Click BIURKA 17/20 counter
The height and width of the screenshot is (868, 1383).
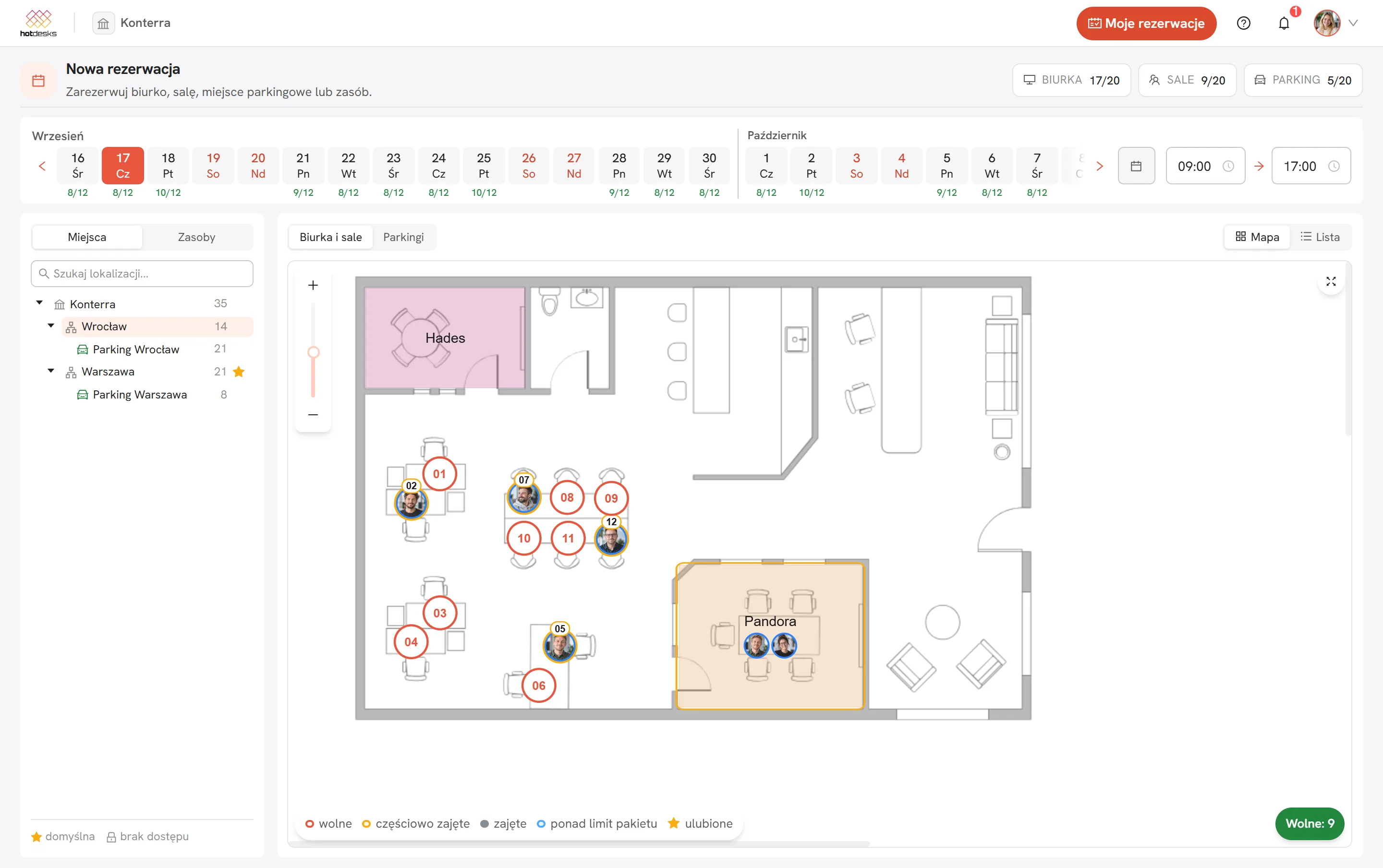click(1071, 80)
